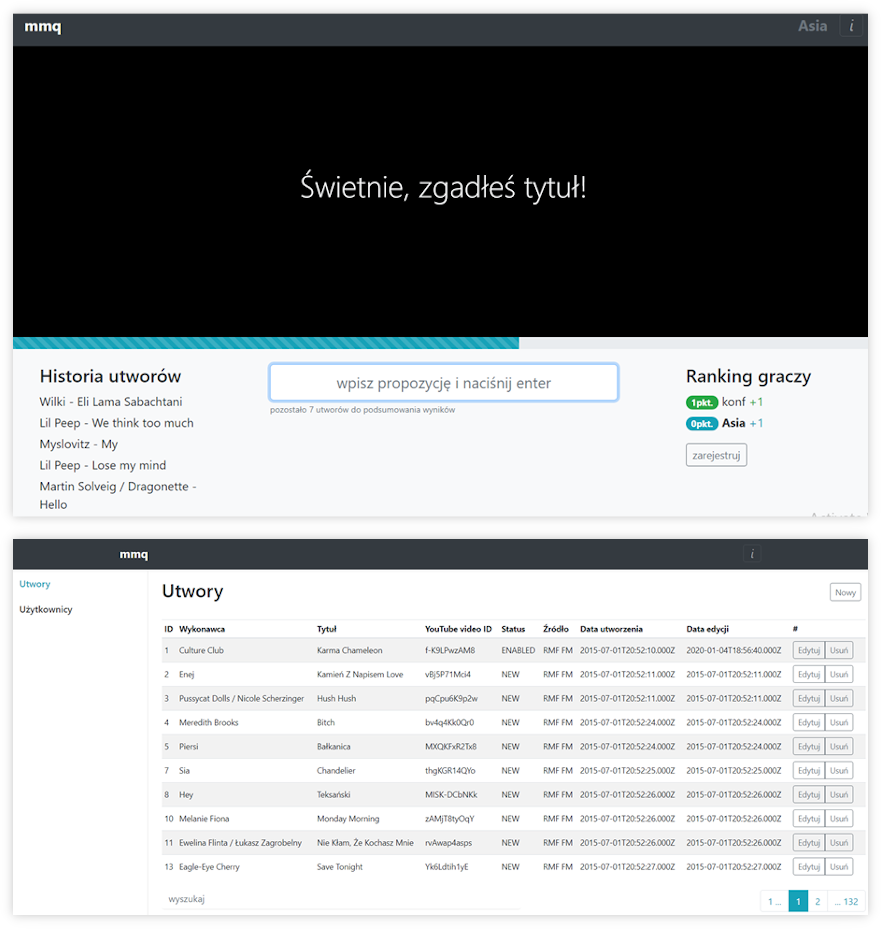
Task: Open the Utwory sidebar section
Action: [35, 584]
